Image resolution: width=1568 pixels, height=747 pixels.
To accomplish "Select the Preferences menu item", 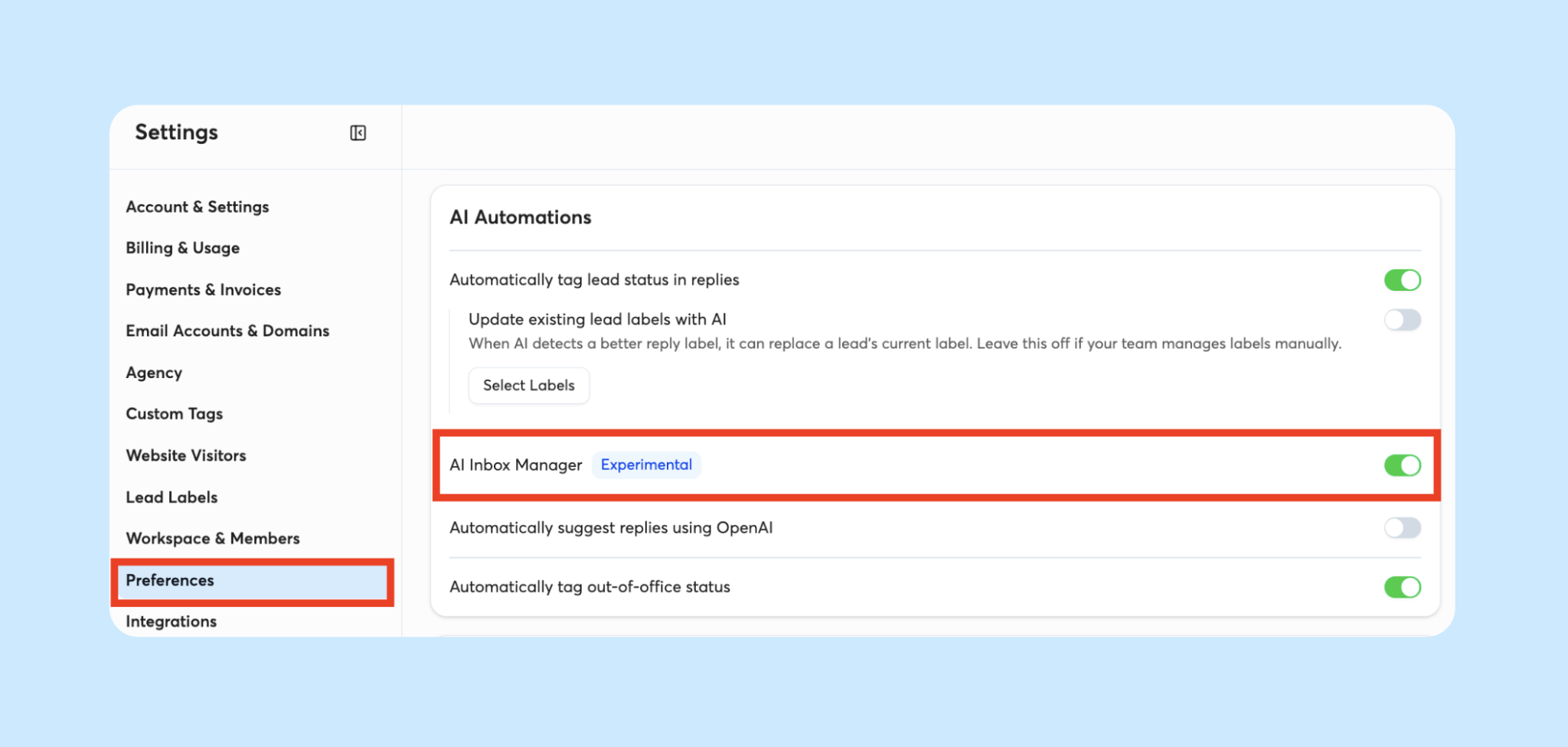I will pos(252,581).
